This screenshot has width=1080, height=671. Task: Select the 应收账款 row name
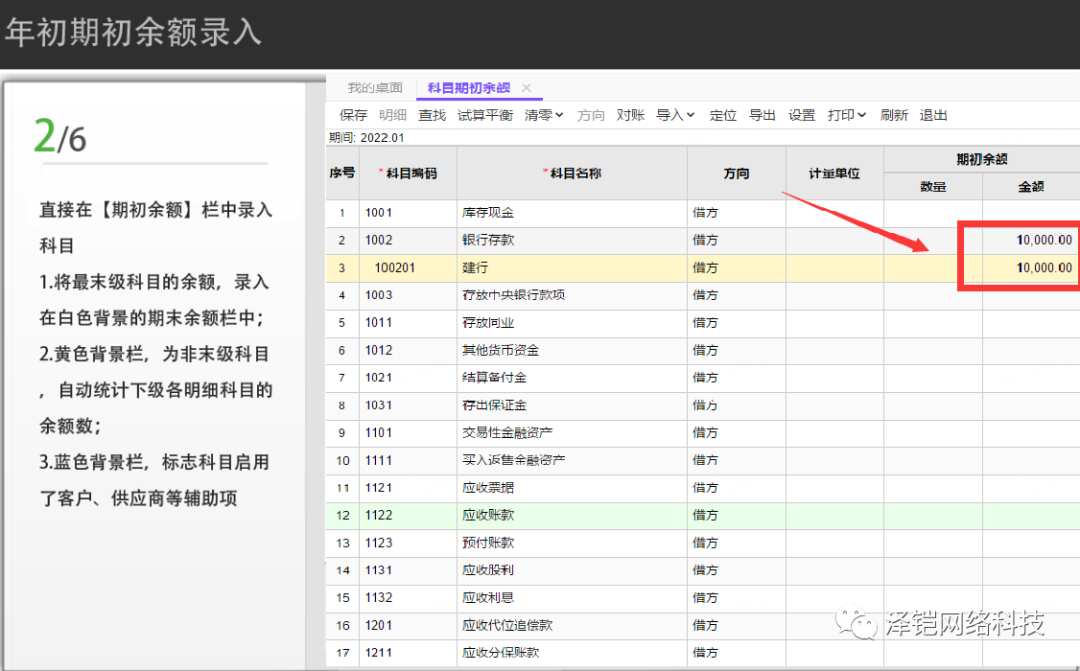(x=488, y=516)
